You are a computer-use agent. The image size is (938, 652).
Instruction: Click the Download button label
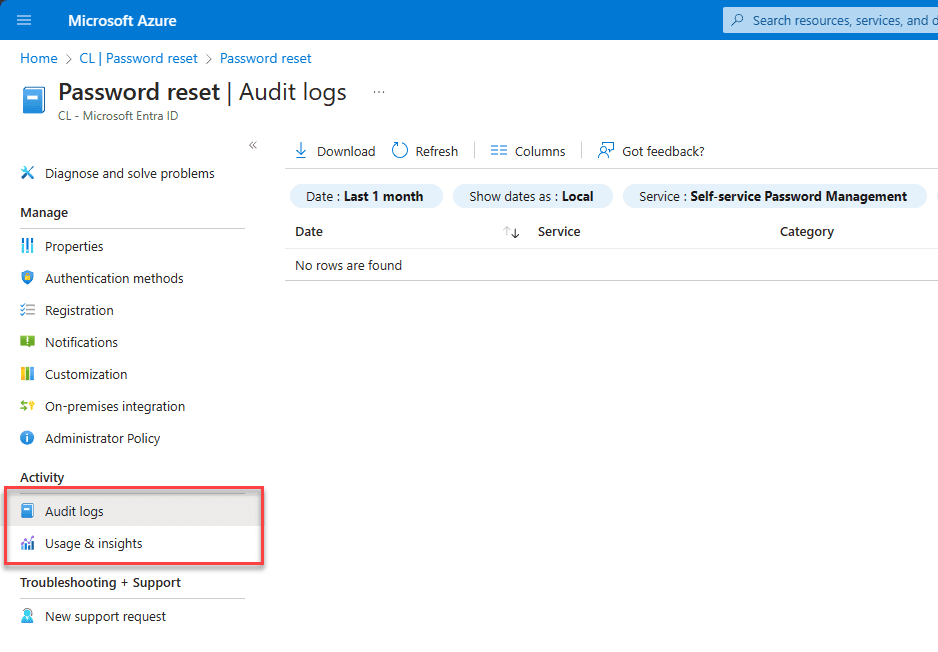(x=346, y=152)
